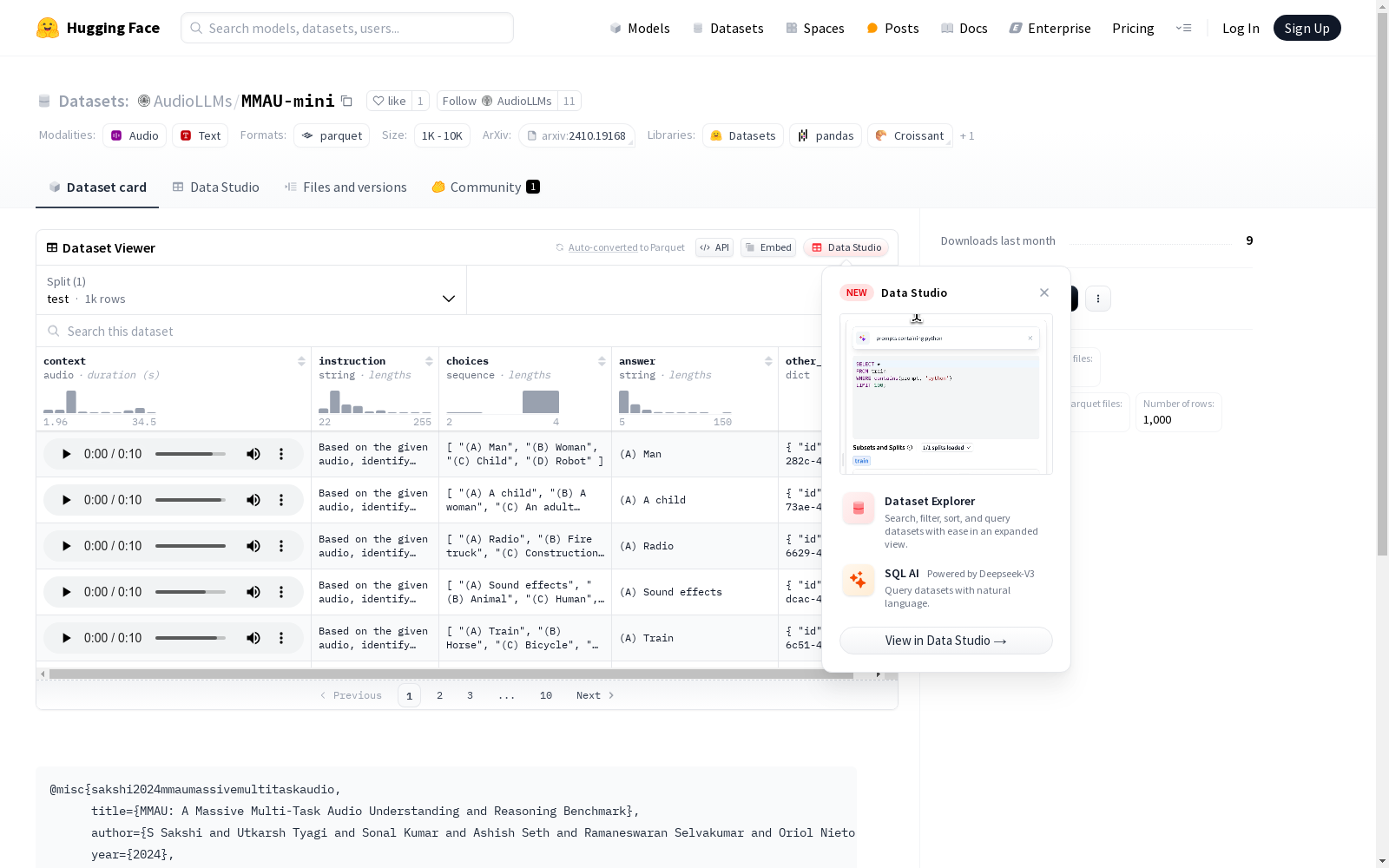Click the Data Studio viewer button
This screenshot has width=1389, height=868.
point(846,247)
